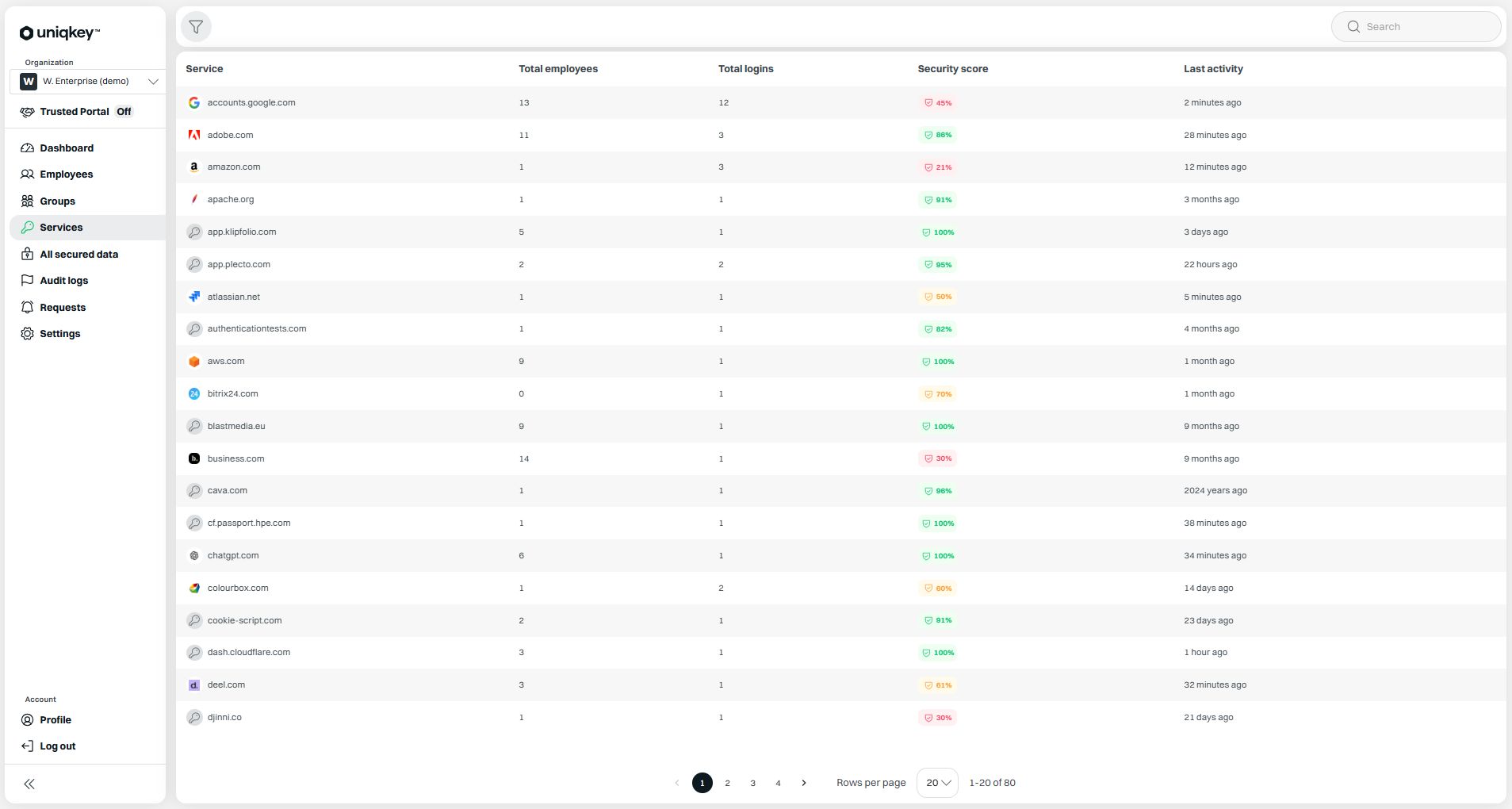Click the Google logo for accounts.google.com
The width and height of the screenshot is (1512, 809).
pyautogui.click(x=194, y=103)
